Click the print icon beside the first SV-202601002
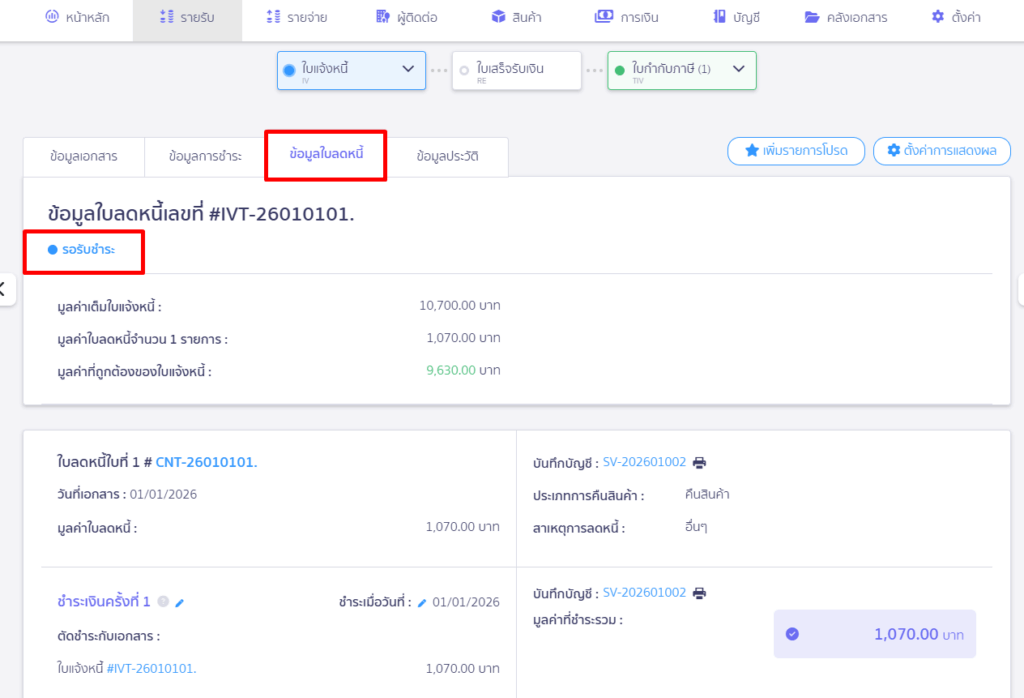Image resolution: width=1024 pixels, height=698 pixels. pos(699,463)
